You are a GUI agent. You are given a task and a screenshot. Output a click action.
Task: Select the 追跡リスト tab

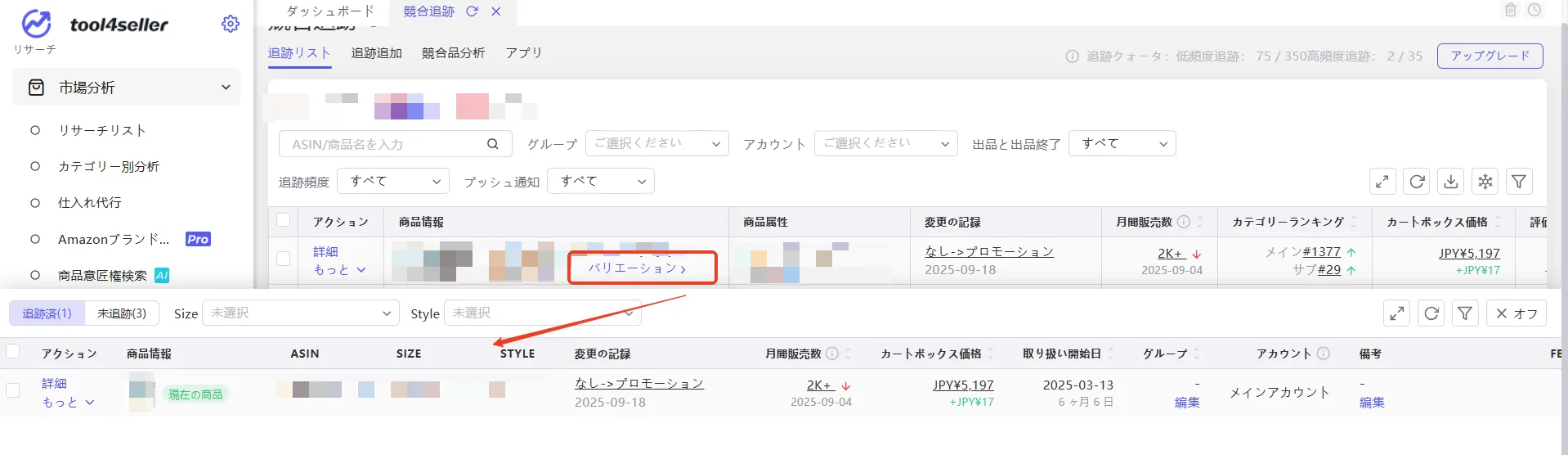coord(299,53)
